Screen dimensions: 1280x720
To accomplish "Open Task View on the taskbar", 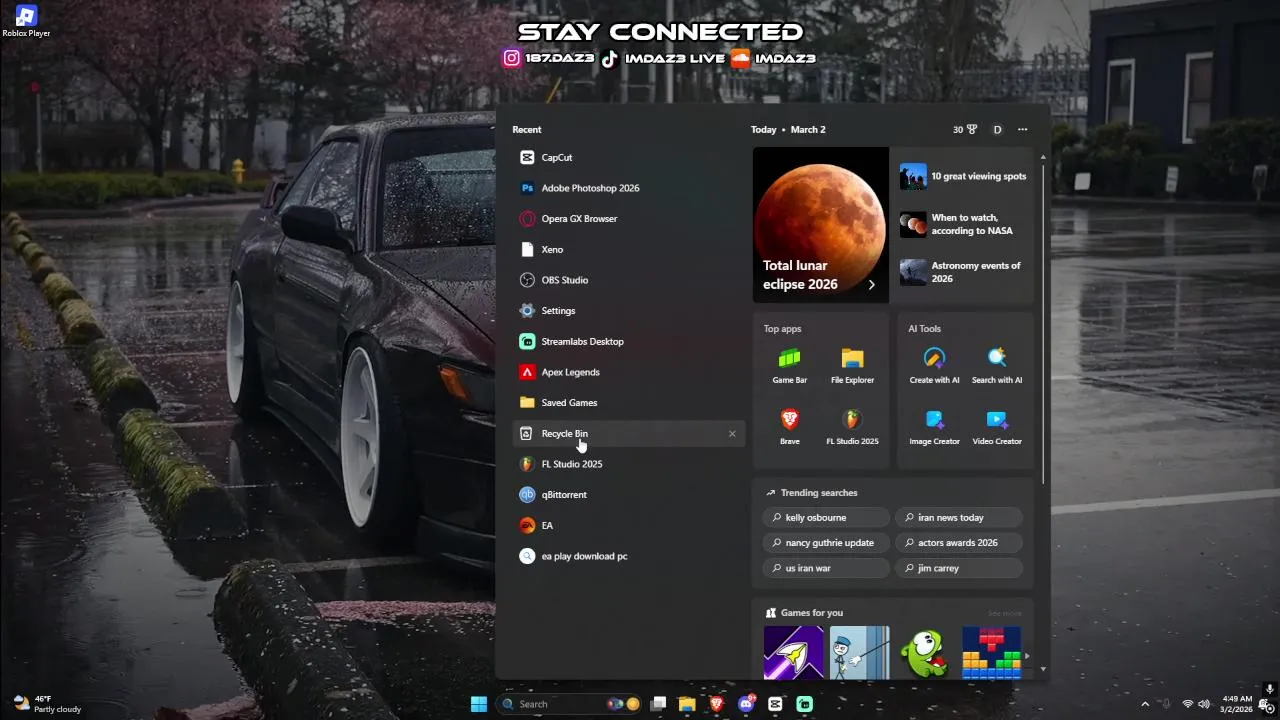I will click(x=658, y=704).
